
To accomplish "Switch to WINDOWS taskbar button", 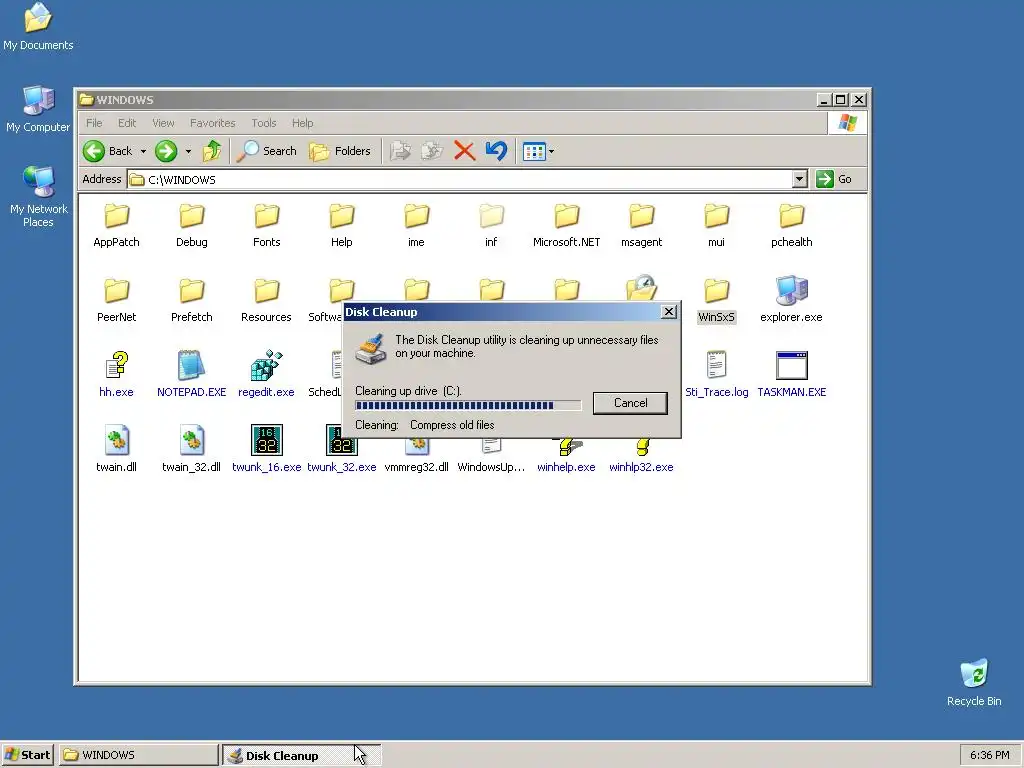I will pyautogui.click(x=138, y=755).
